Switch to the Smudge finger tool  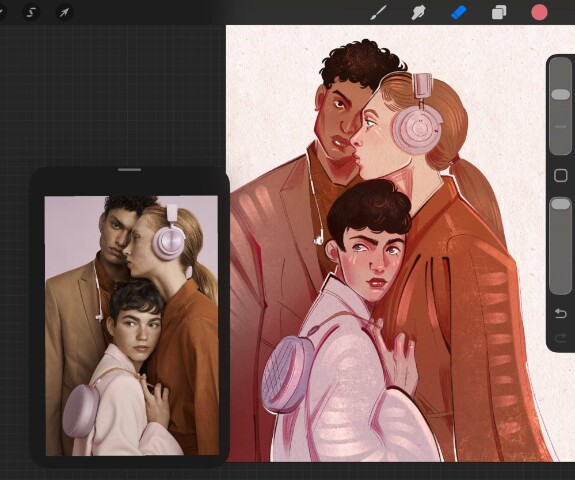[418, 12]
